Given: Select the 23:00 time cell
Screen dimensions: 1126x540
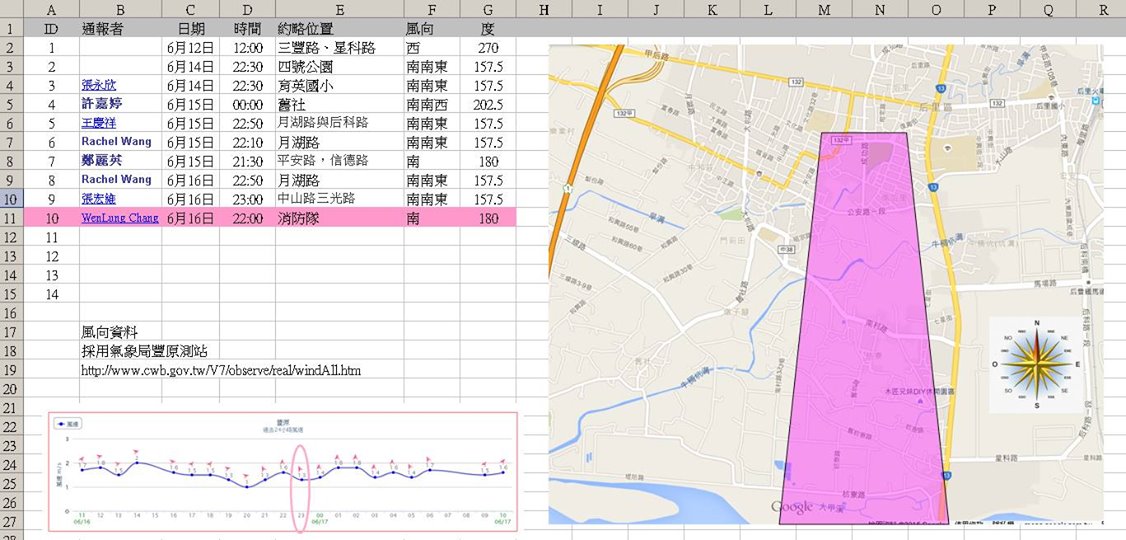Looking at the screenshot, I should 247,199.
